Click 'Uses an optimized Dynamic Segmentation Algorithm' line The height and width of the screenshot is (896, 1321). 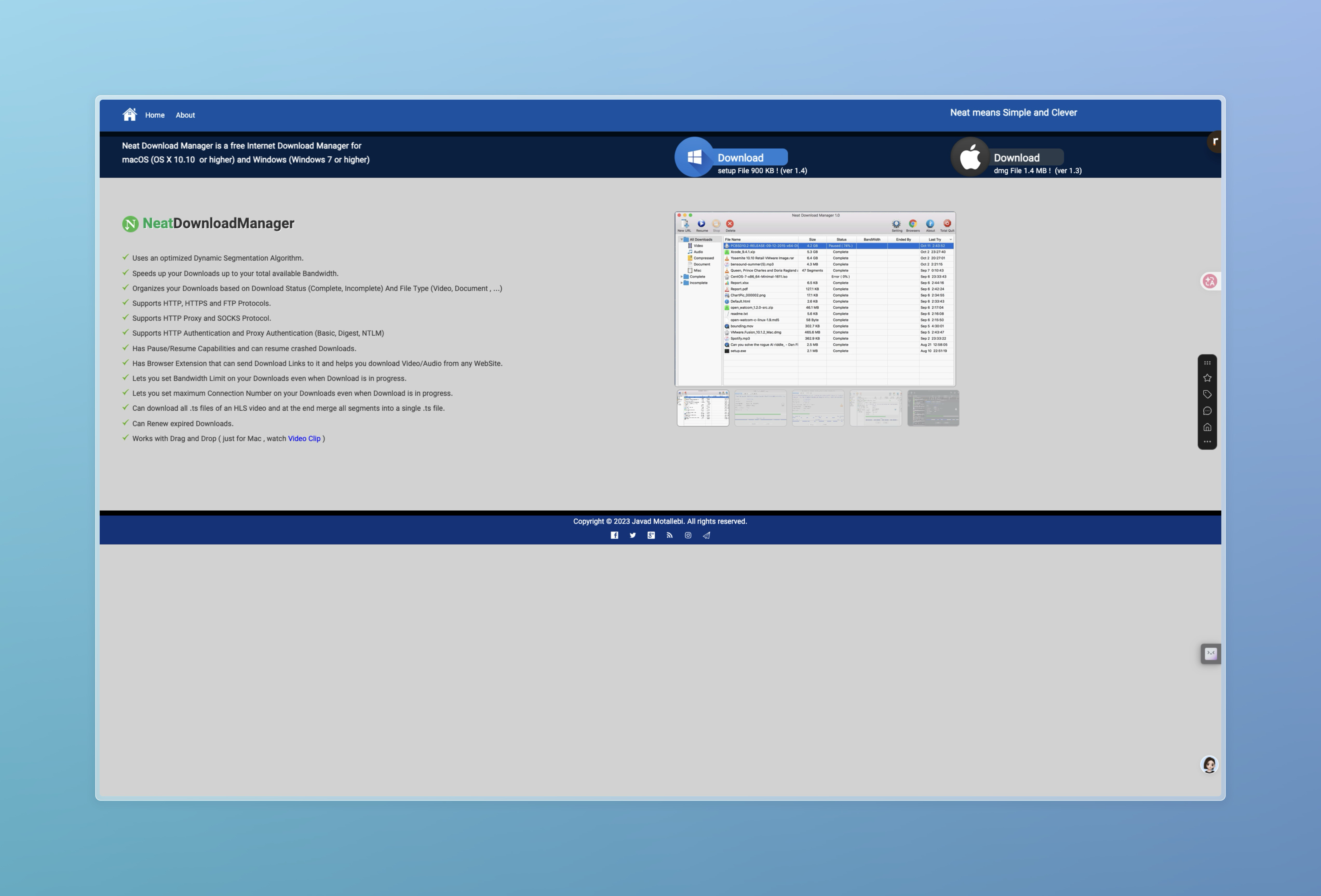click(218, 258)
